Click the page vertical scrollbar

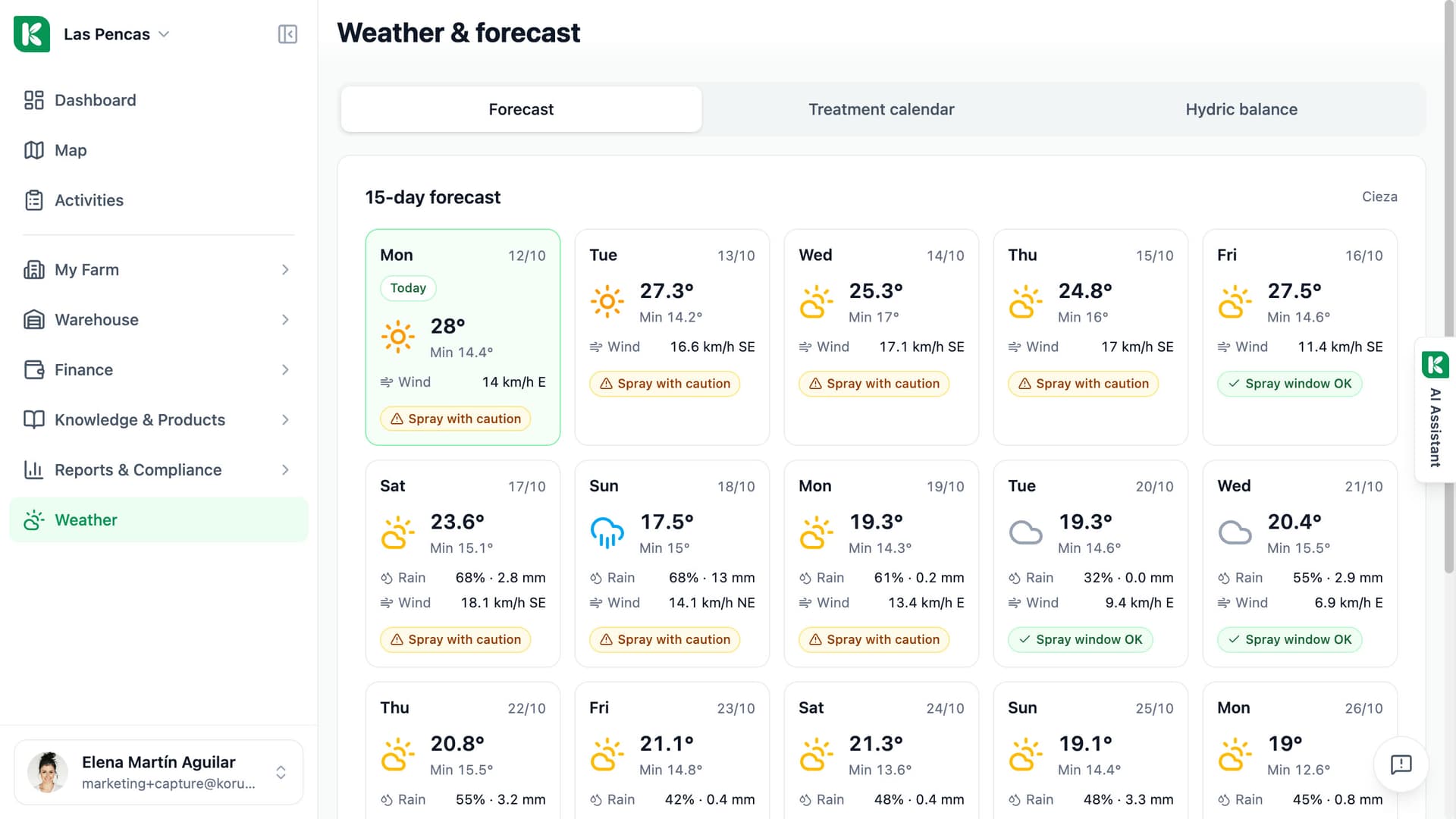[1449, 288]
